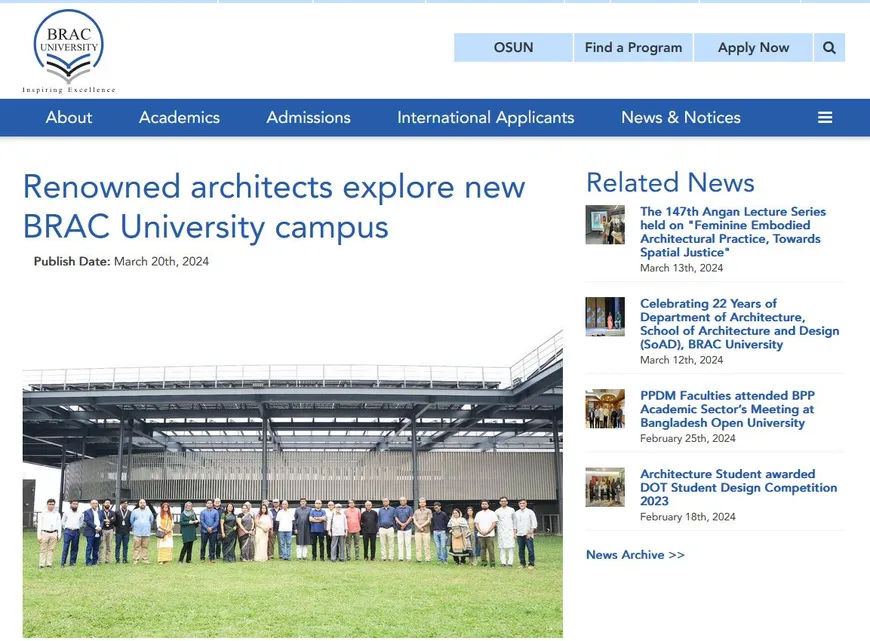This screenshot has height=641, width=870.
Task: Click the architects group photo
Action: 292,484
